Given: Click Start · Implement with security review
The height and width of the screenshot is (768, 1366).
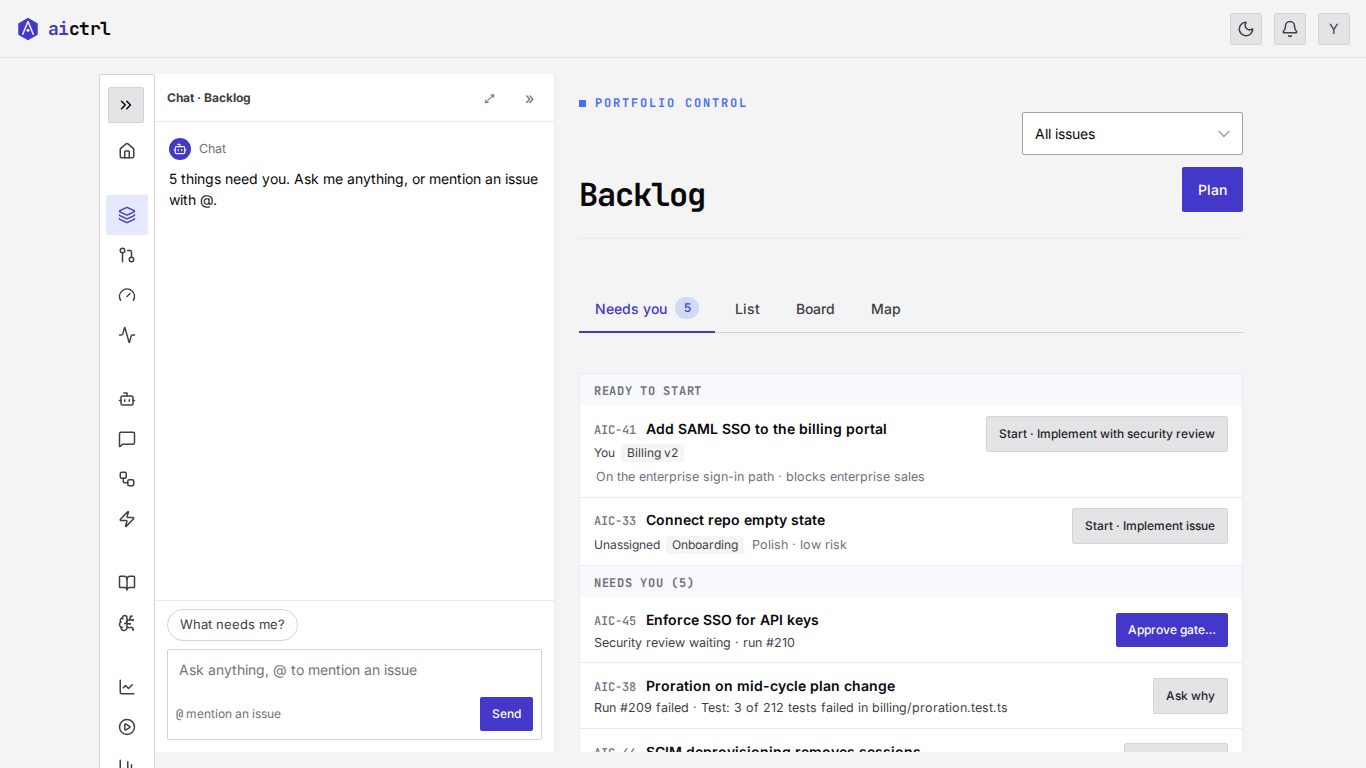Looking at the screenshot, I should pos(1107,434).
